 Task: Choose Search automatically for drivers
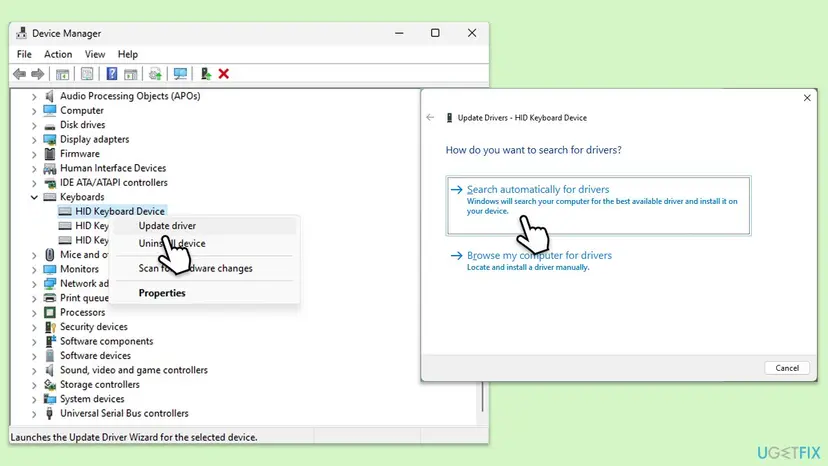(598, 206)
